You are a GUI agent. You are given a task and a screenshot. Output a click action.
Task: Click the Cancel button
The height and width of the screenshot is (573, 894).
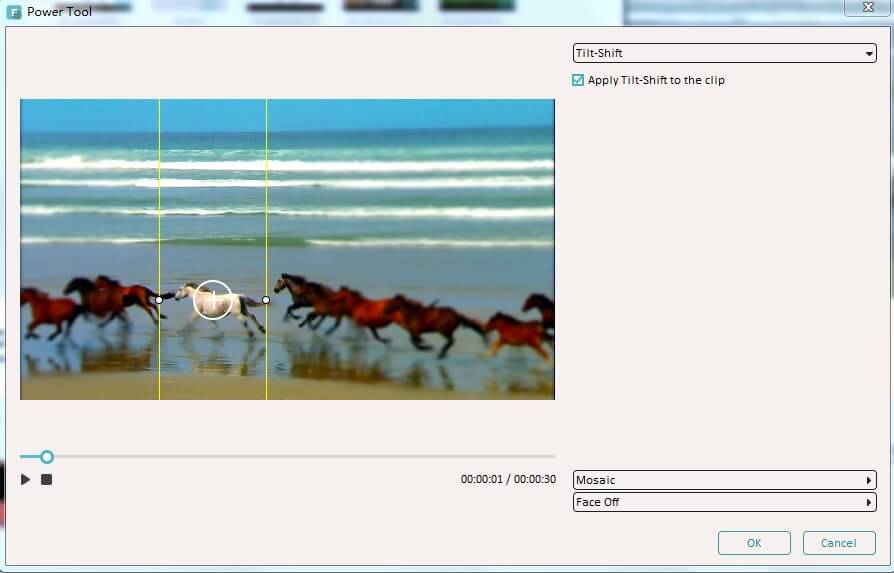tap(839, 543)
